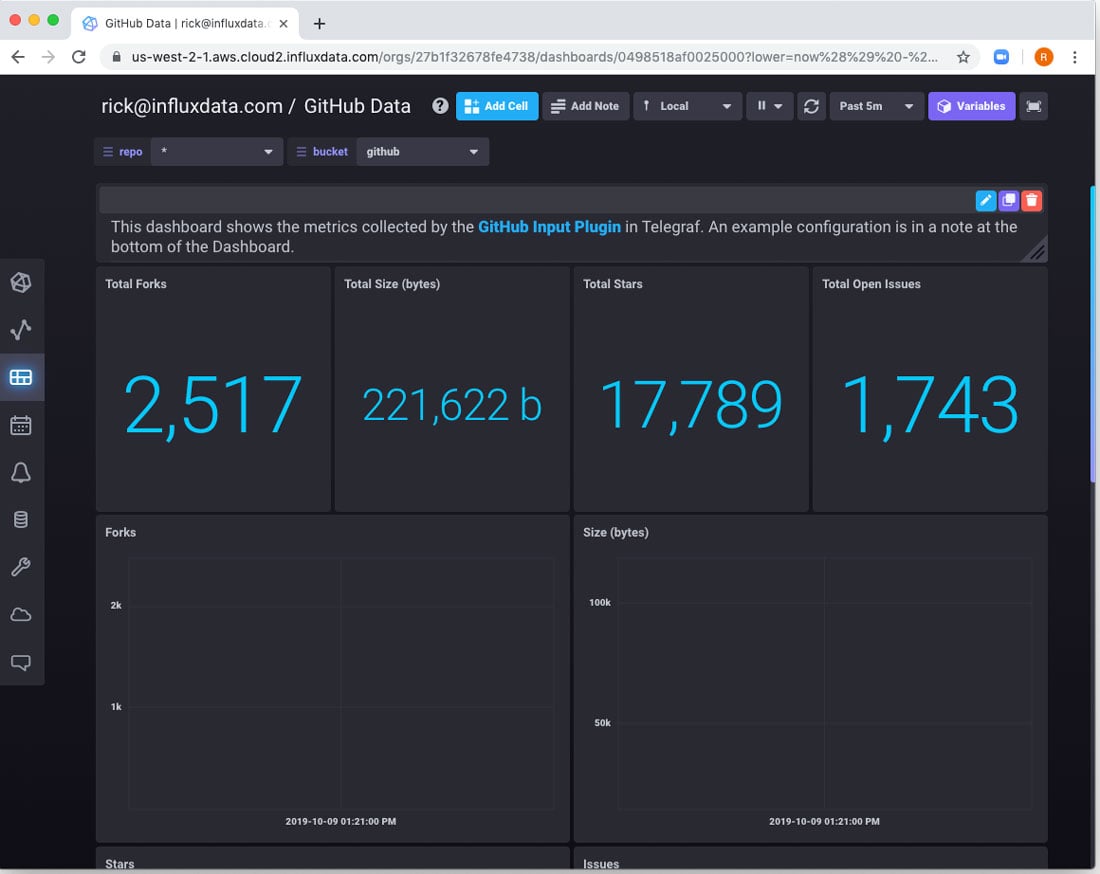Toggle presentation mode fullscreen button
Screen dimensions: 1100x874
(1034, 106)
